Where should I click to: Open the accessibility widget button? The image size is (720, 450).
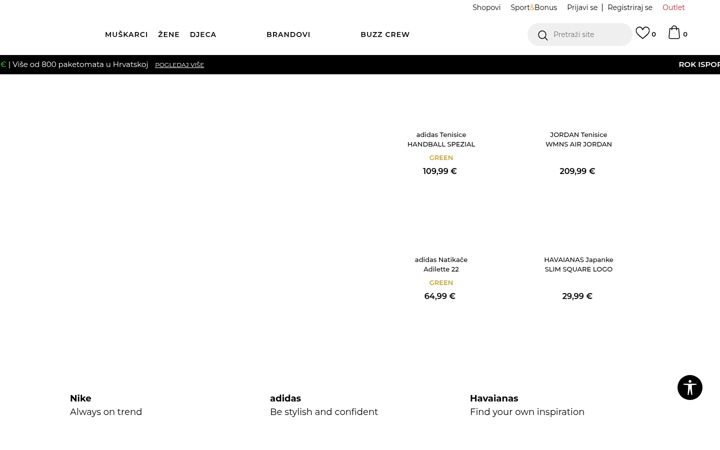pyautogui.click(x=690, y=388)
